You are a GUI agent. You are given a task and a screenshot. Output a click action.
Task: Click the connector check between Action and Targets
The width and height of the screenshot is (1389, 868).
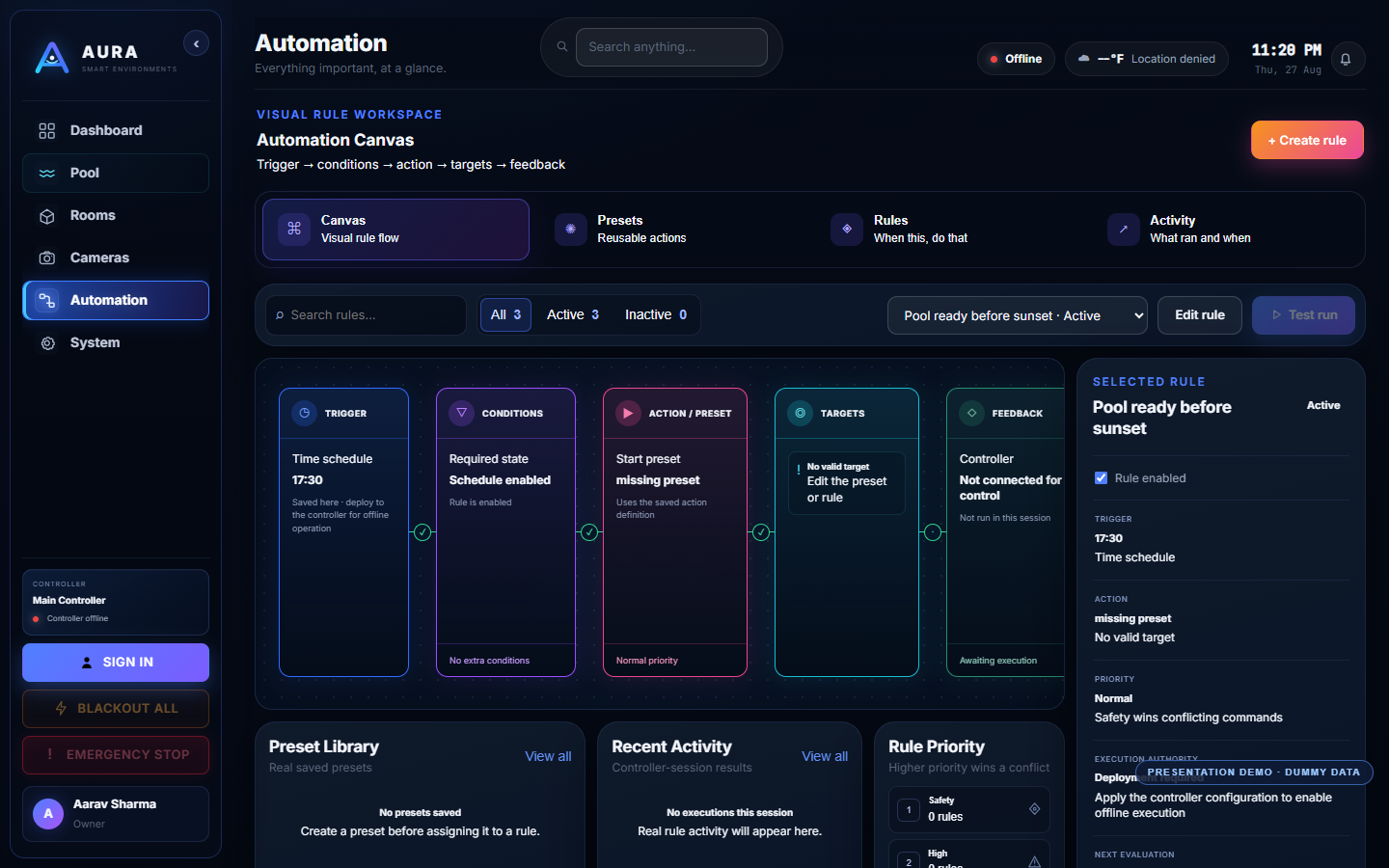(761, 532)
